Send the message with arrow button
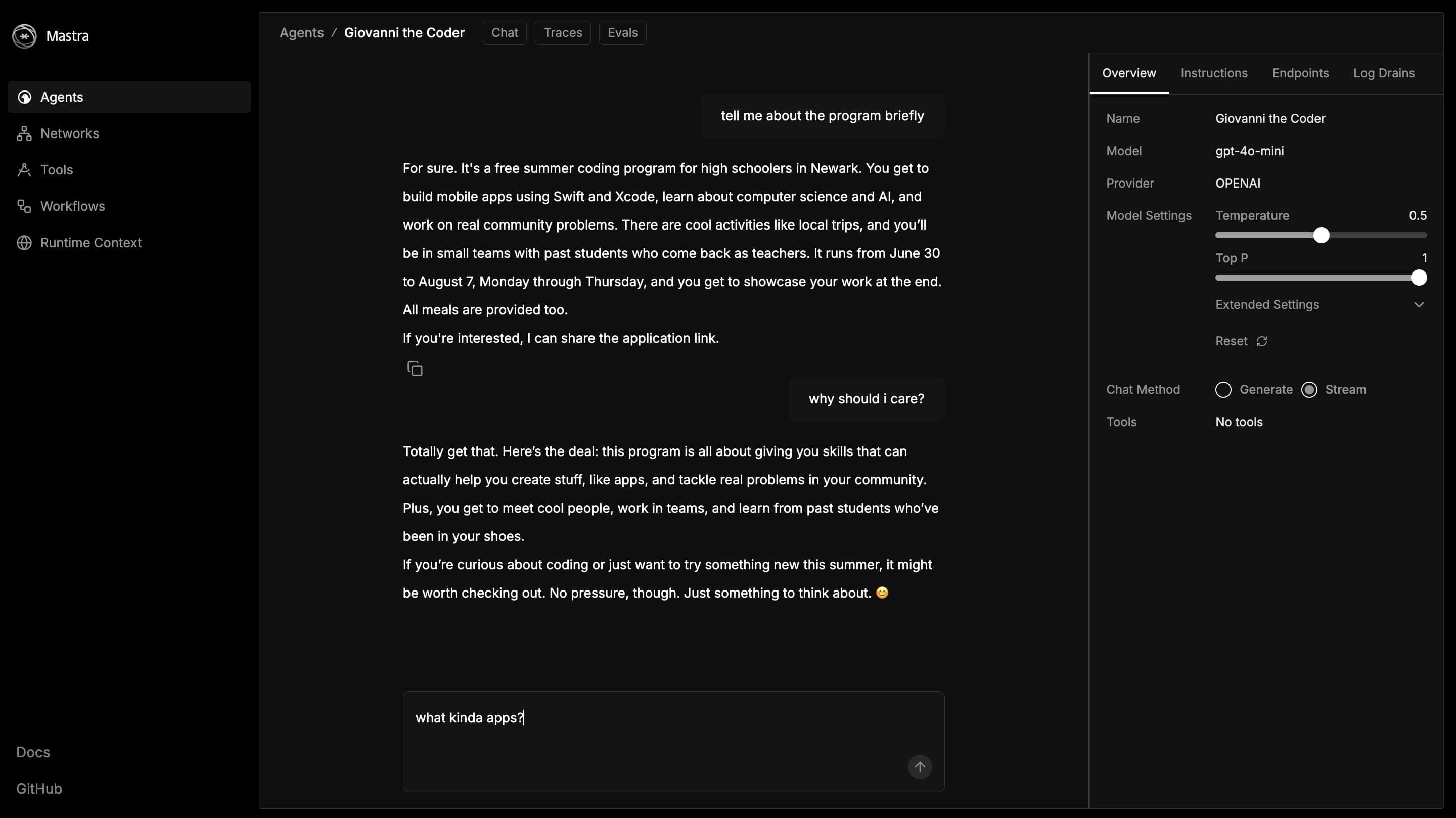This screenshot has width=1456, height=818. click(920, 766)
